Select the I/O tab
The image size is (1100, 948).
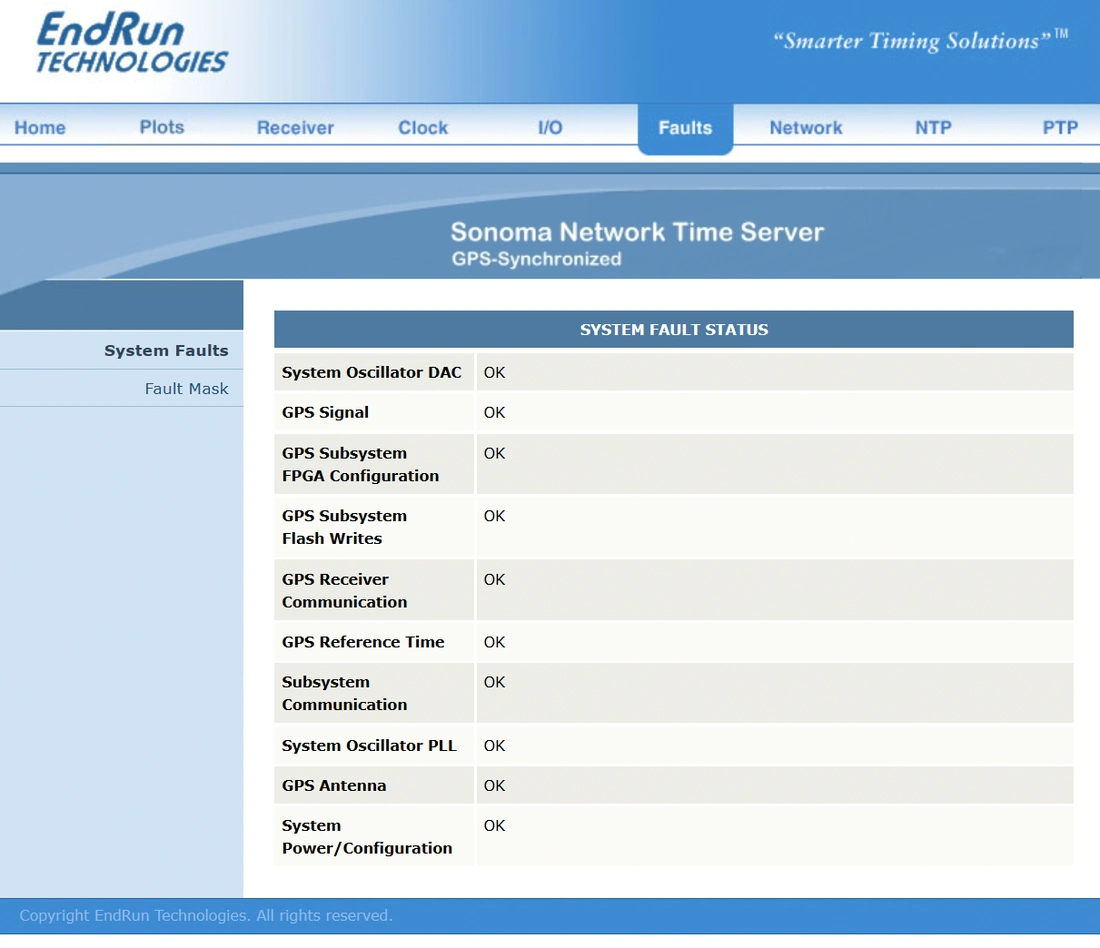(x=550, y=128)
